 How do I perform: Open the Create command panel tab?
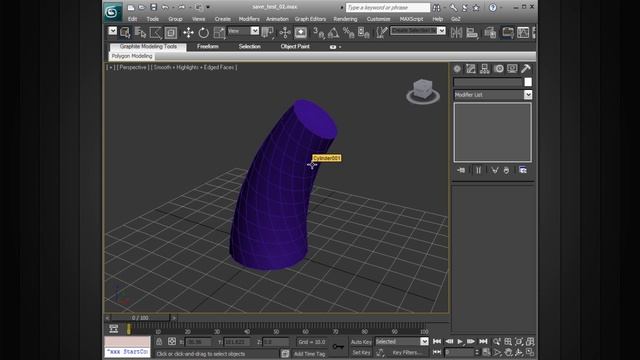[x=457, y=69]
